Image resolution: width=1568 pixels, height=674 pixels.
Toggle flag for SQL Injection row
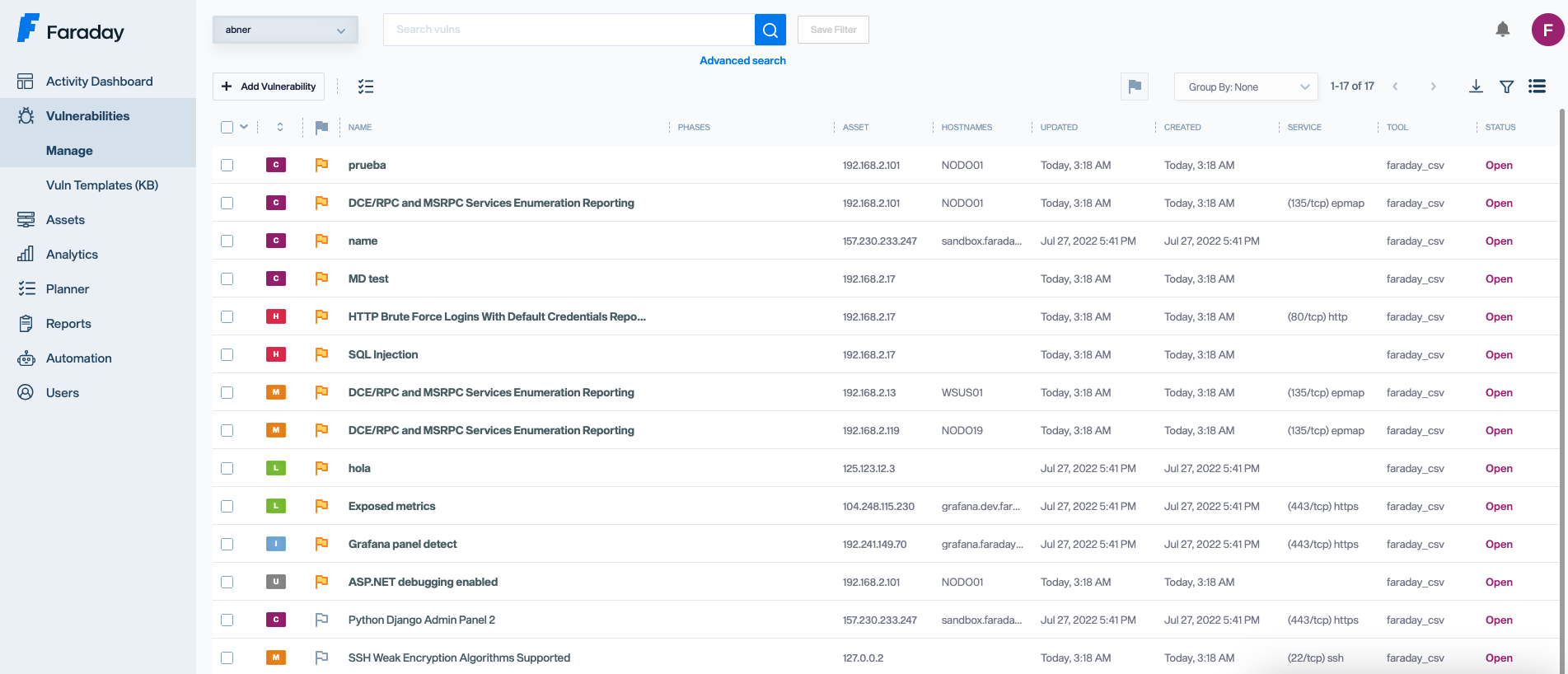(321, 354)
